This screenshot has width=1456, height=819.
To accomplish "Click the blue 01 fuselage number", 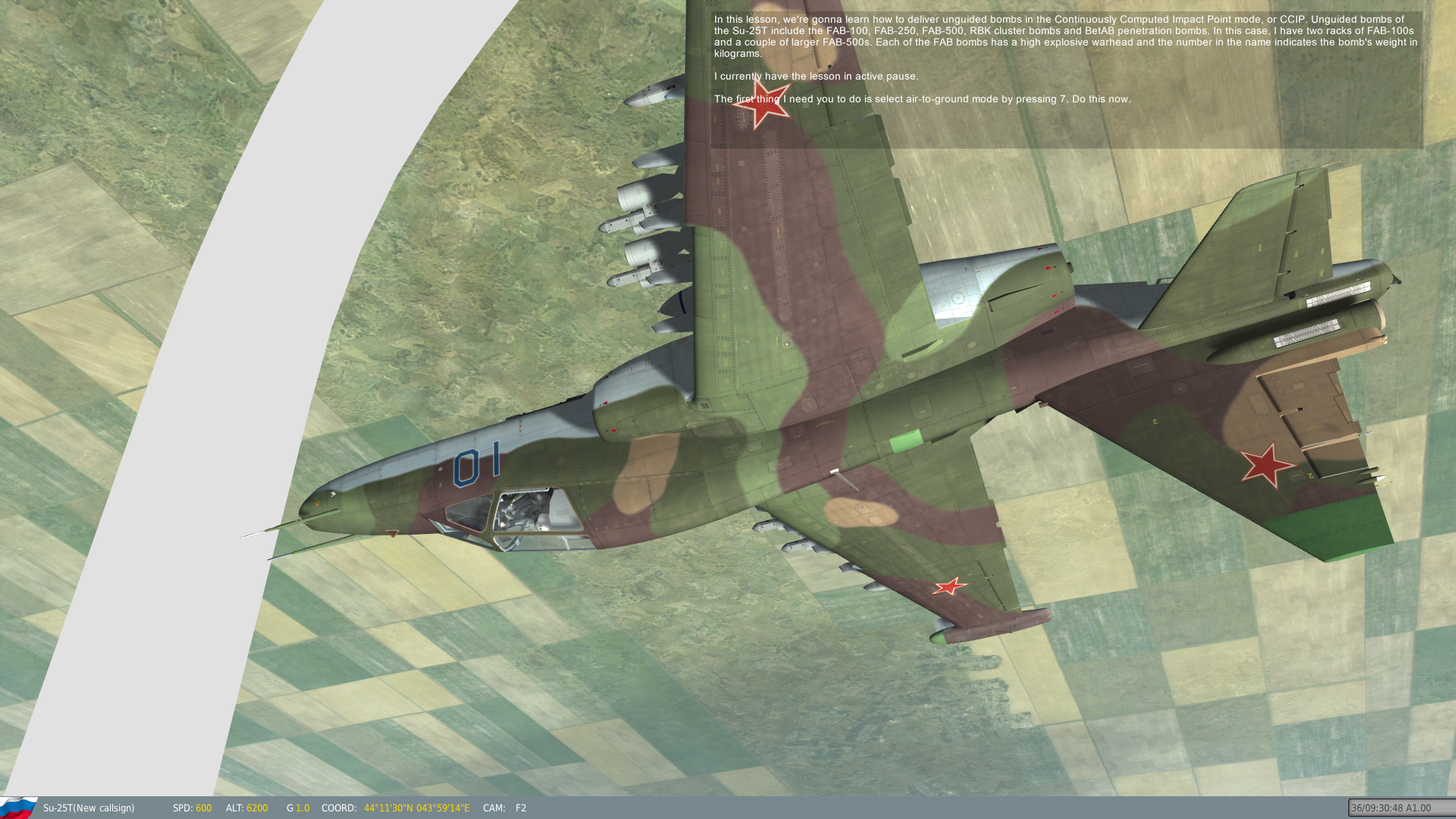I will (x=477, y=463).
